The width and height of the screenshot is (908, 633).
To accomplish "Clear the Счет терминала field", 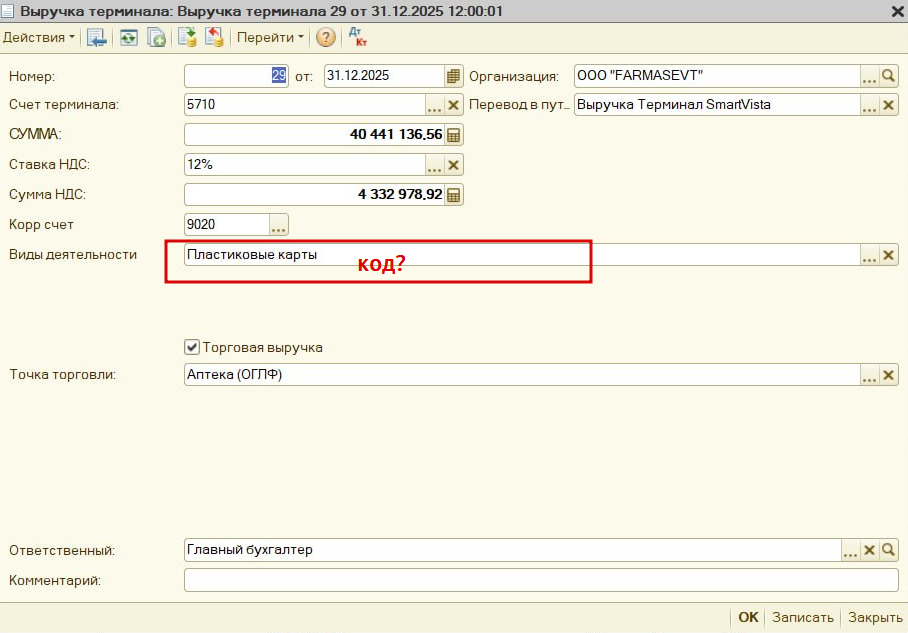I will [453, 105].
